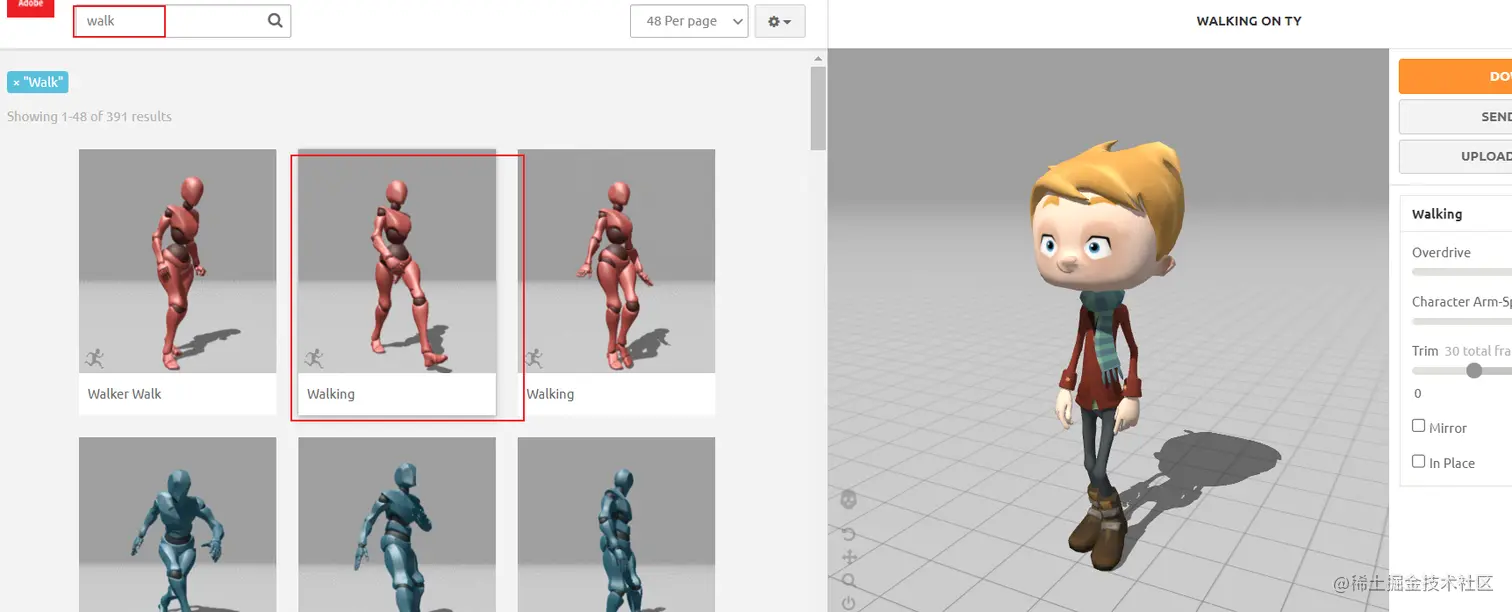1512x612 pixels.
Task: Remove the "Walk" search filter tag
Action: coord(16,83)
